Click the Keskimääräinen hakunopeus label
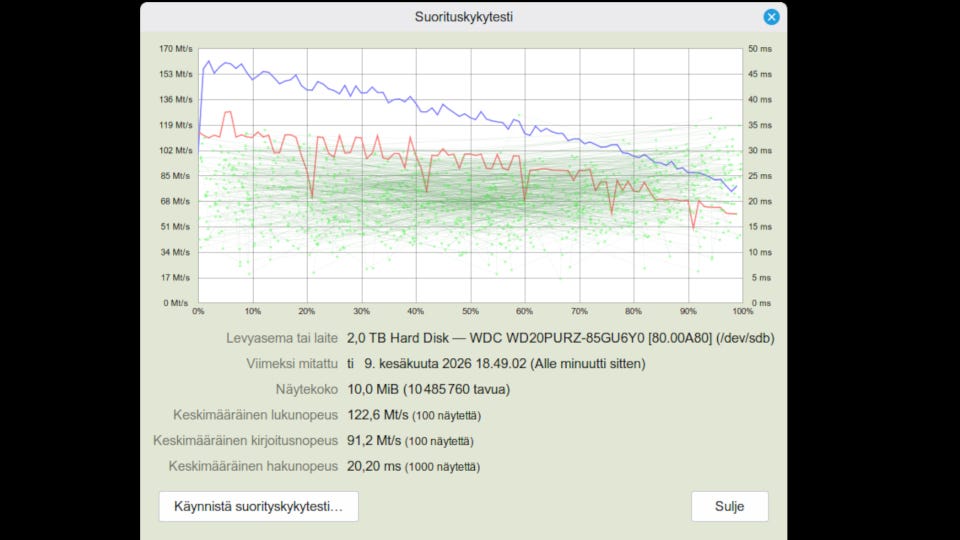960x540 pixels. pyautogui.click(x=253, y=467)
